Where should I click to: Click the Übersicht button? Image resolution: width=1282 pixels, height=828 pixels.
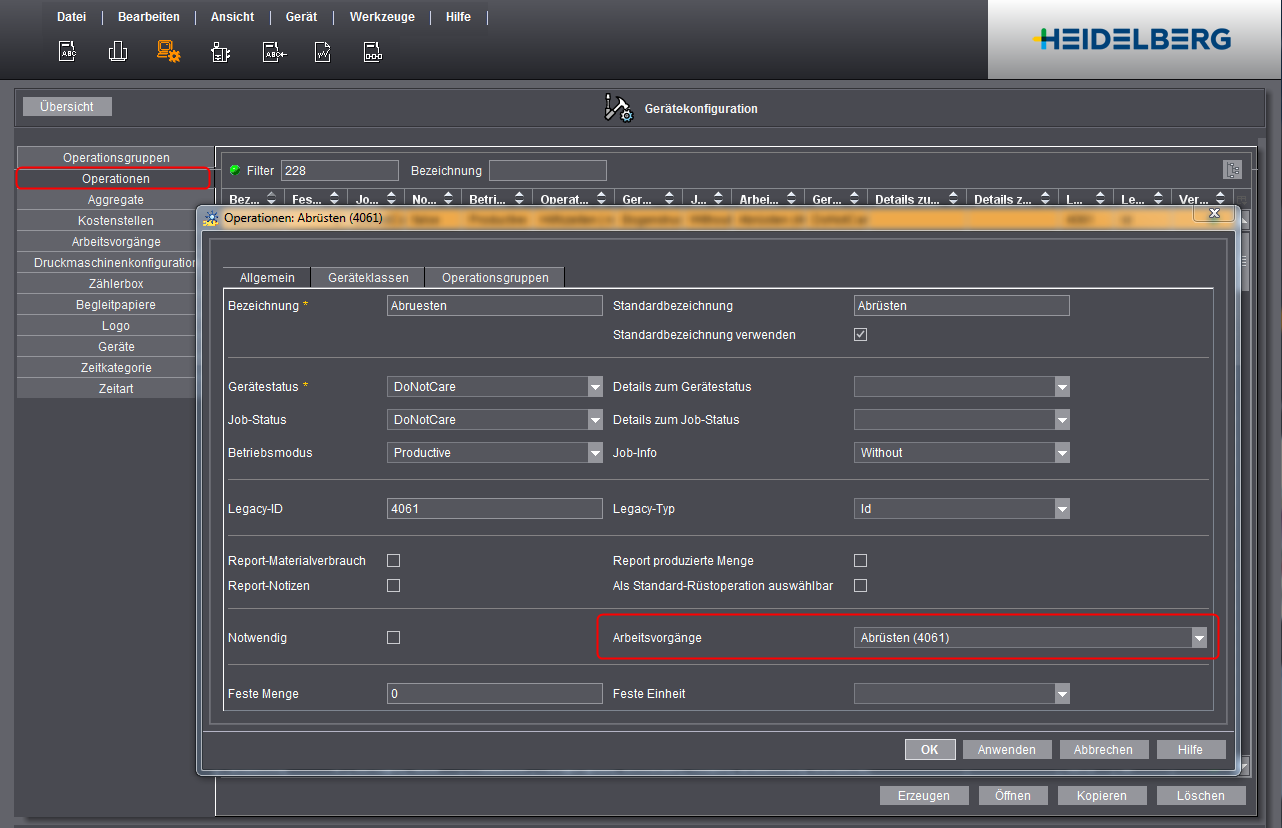pyautogui.click(x=67, y=106)
